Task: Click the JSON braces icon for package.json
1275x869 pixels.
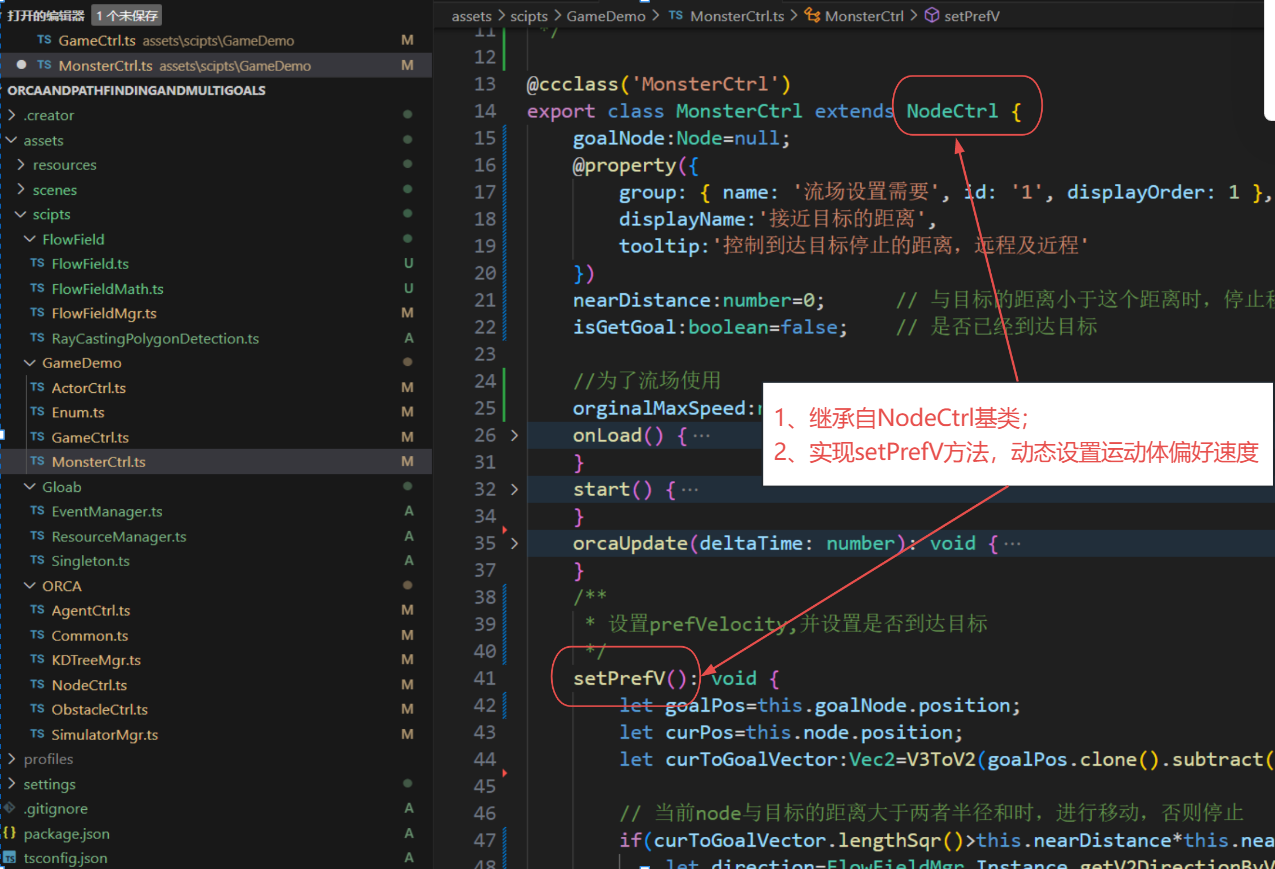Action: coord(9,833)
